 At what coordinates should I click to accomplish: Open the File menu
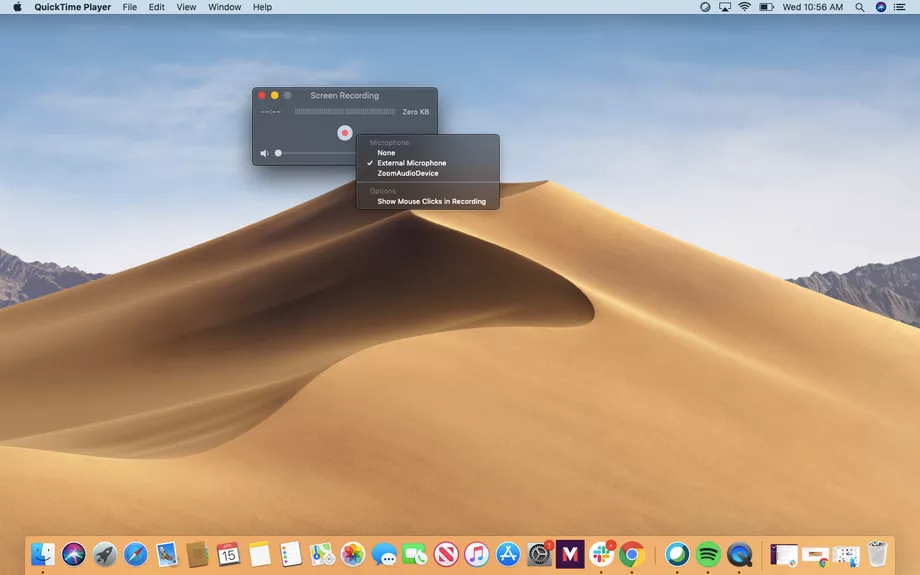(x=130, y=7)
